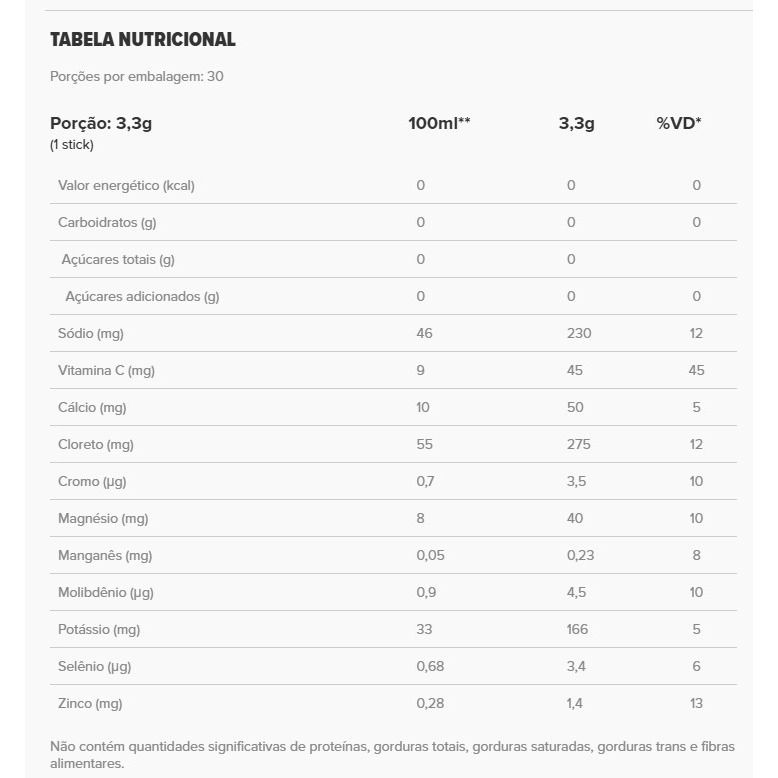The width and height of the screenshot is (778, 778).
Task: Click the 100ml** column header
Action: [439, 124]
